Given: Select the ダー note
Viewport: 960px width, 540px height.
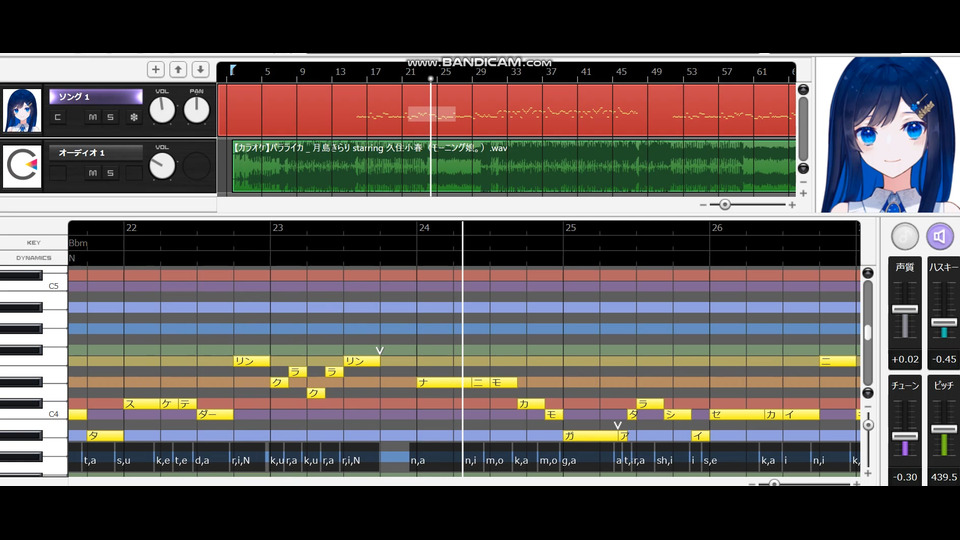Looking at the screenshot, I should [215, 414].
